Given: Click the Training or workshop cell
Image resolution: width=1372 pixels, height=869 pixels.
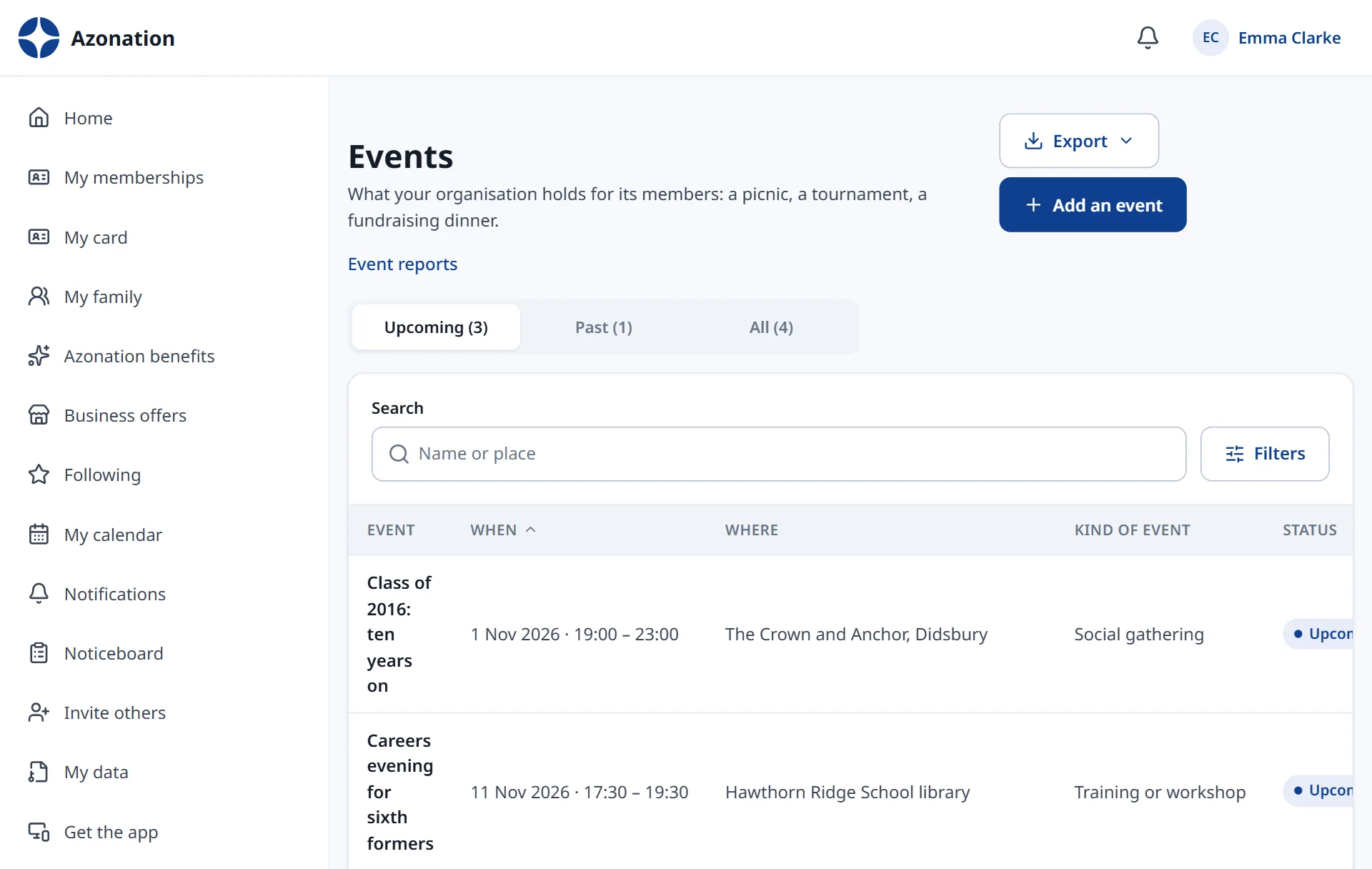Looking at the screenshot, I should [x=1160, y=792].
